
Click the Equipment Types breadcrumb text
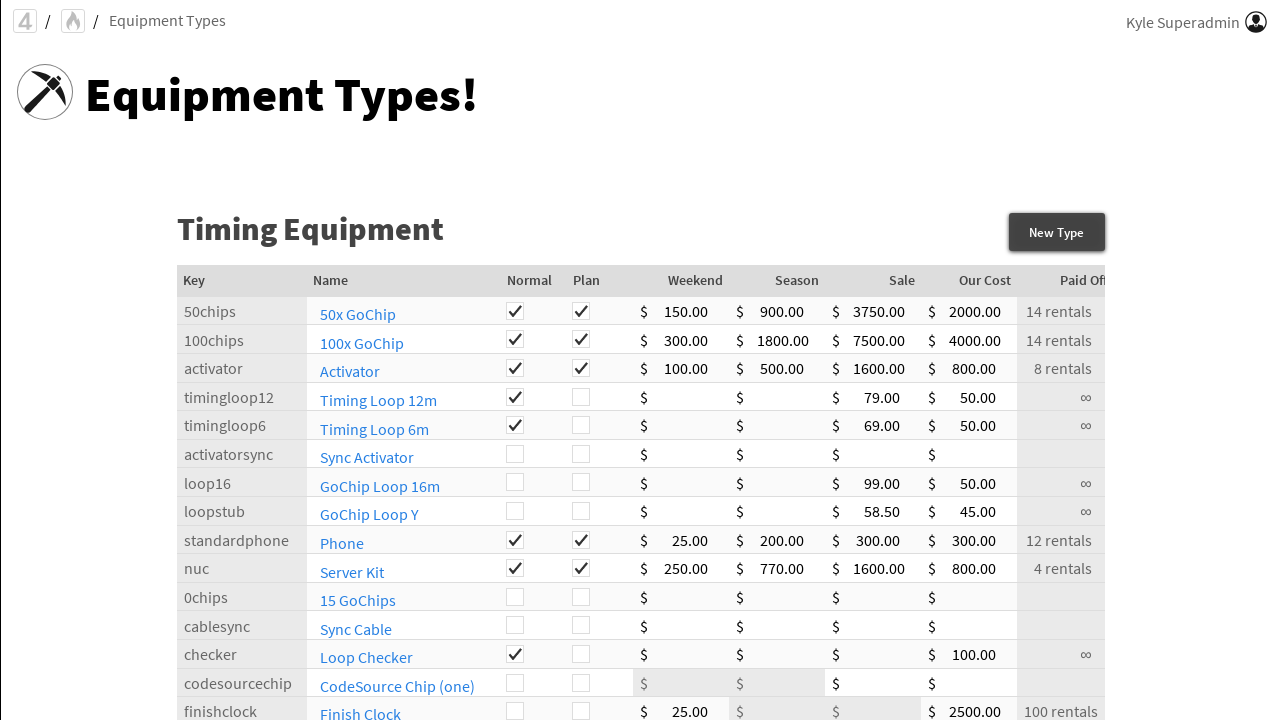click(x=167, y=21)
